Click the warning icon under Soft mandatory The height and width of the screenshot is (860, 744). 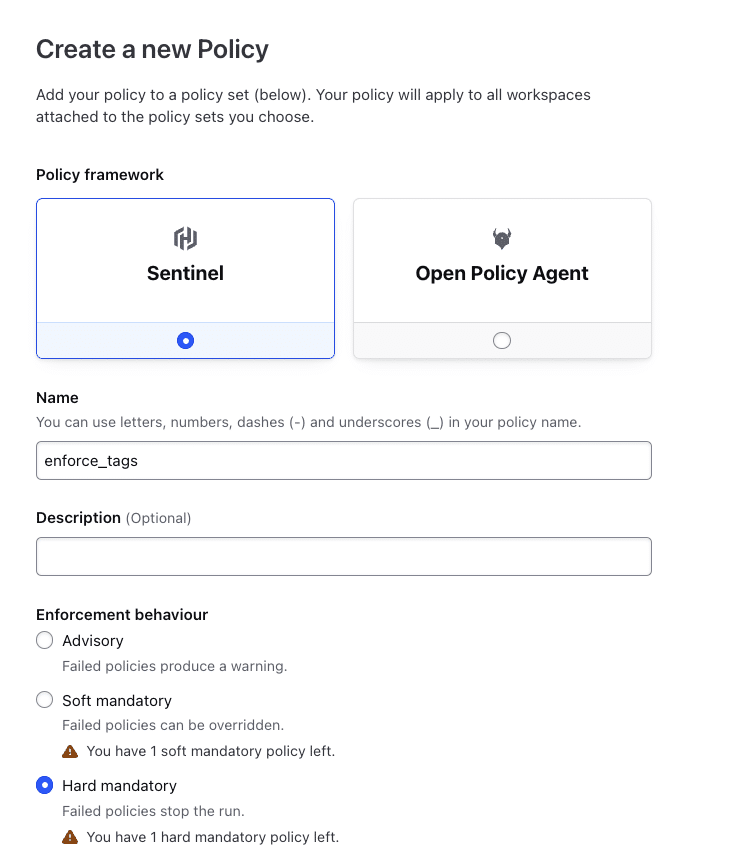point(69,749)
